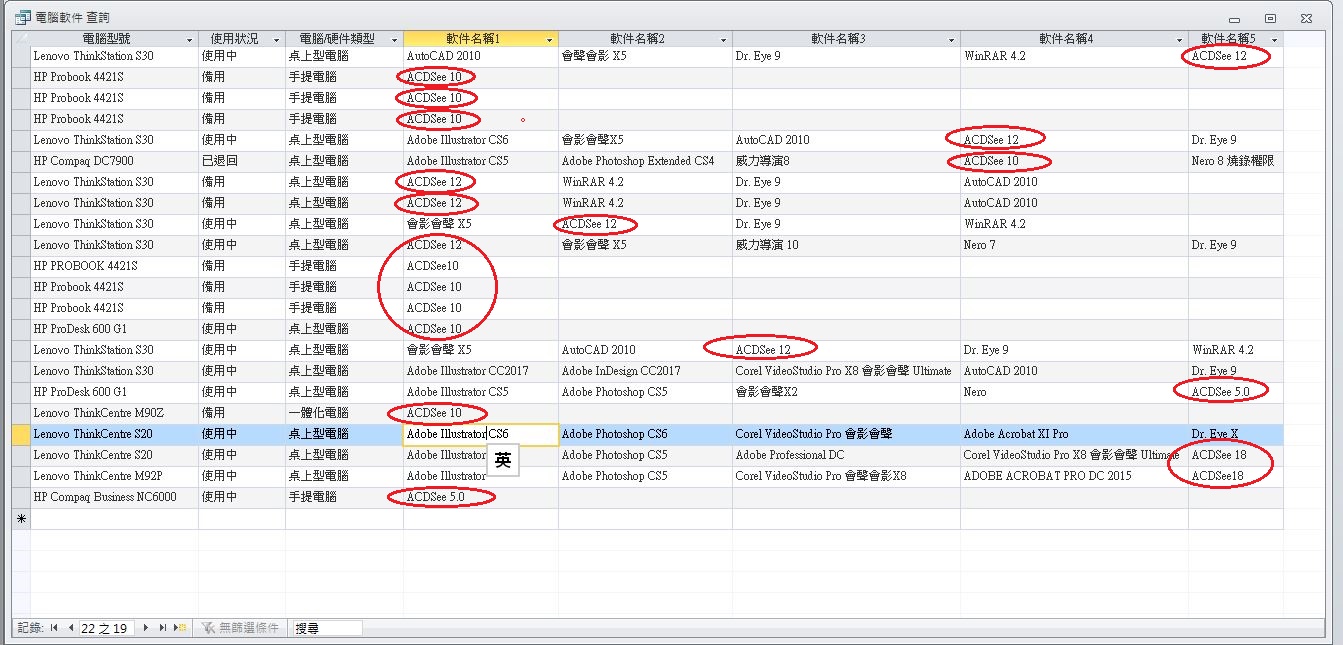The height and width of the screenshot is (645, 1343).
Task: Click the Lenovo ThinkCentre M90Z cell
Action: [115, 413]
